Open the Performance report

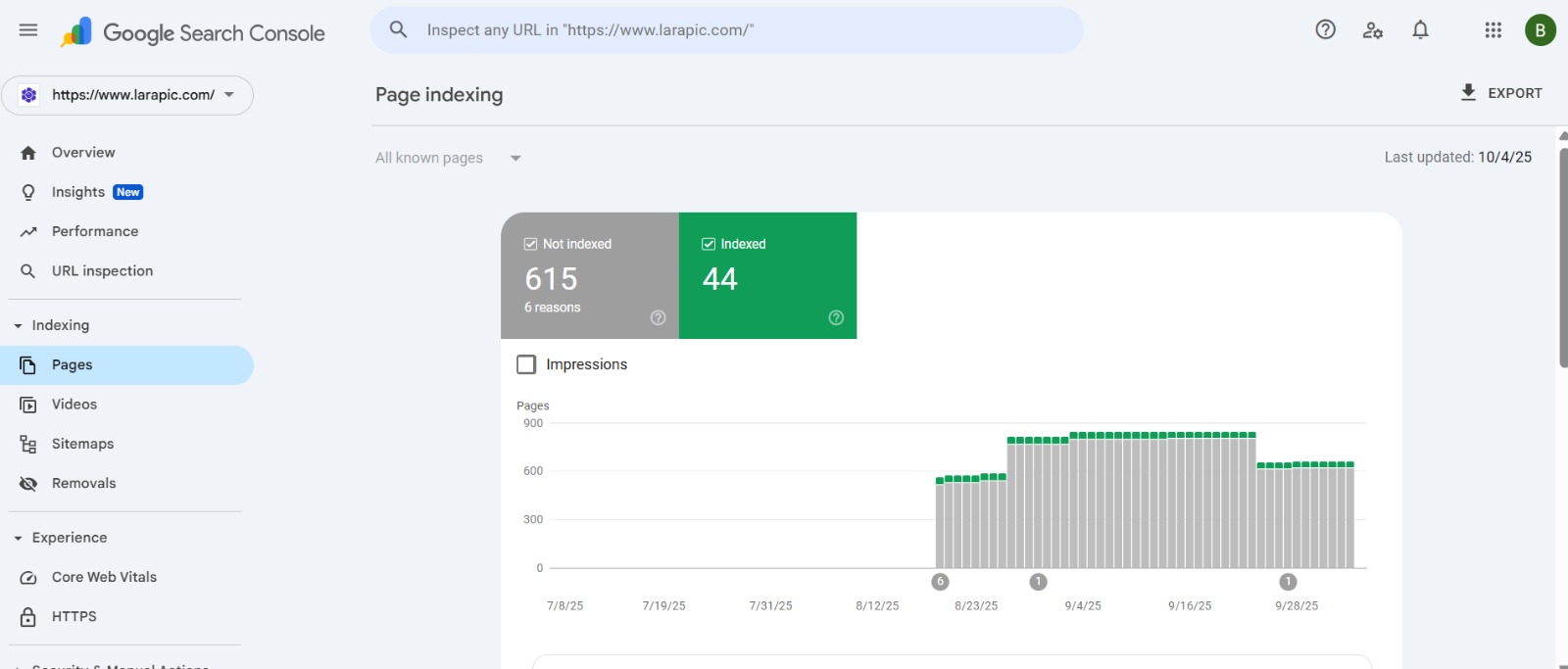pyautogui.click(x=95, y=231)
